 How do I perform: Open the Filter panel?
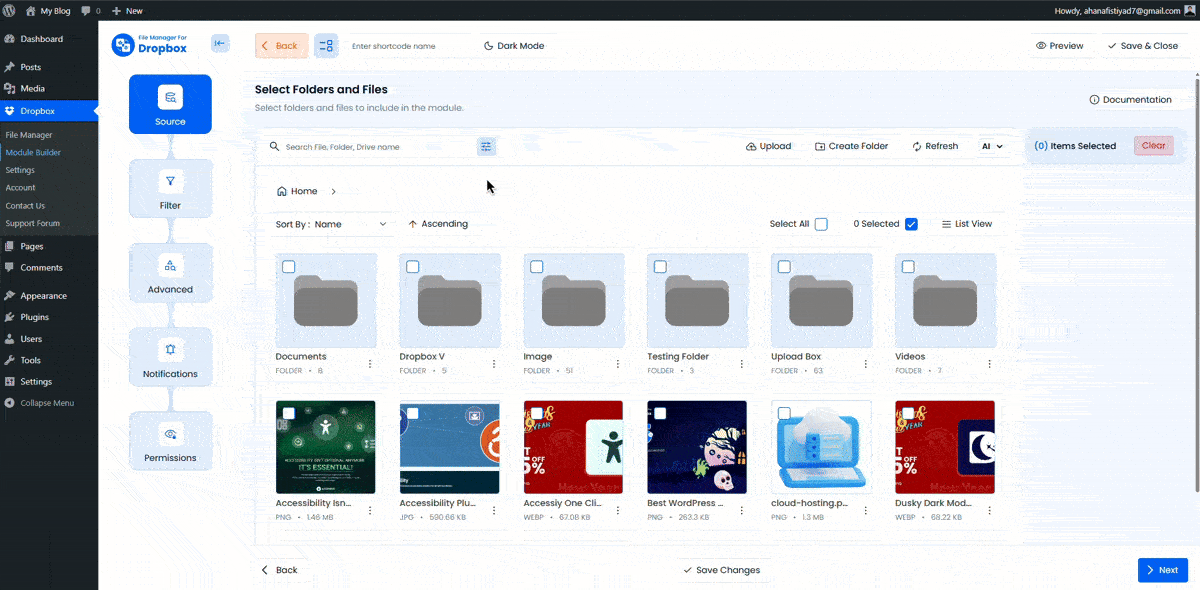click(170, 188)
